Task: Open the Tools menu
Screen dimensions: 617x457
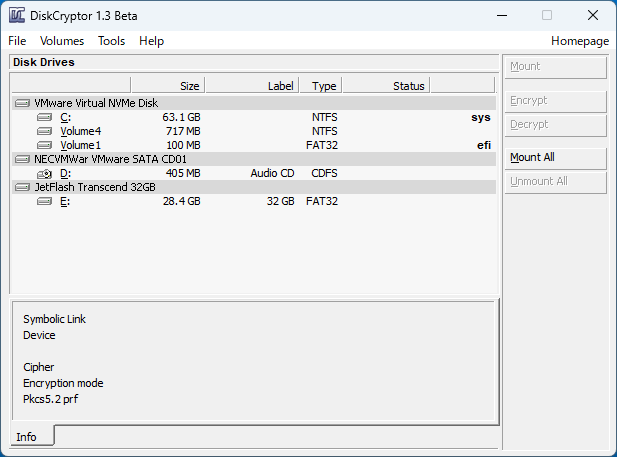Action: point(111,41)
